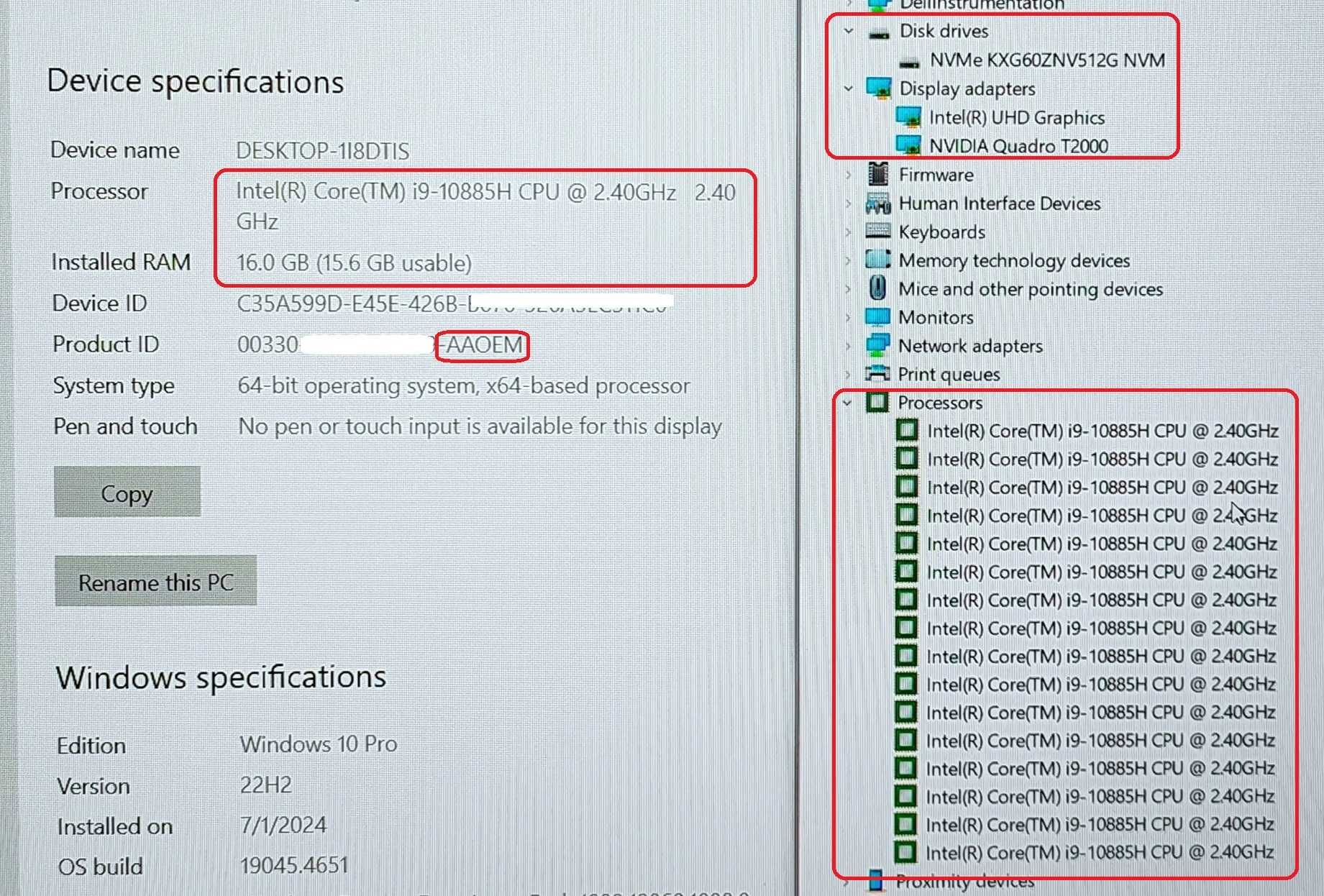Image resolution: width=1324 pixels, height=896 pixels.
Task: Click the Processor value Intel(R) Core(TM) i9-10885H
Action: pyautogui.click(x=485, y=206)
